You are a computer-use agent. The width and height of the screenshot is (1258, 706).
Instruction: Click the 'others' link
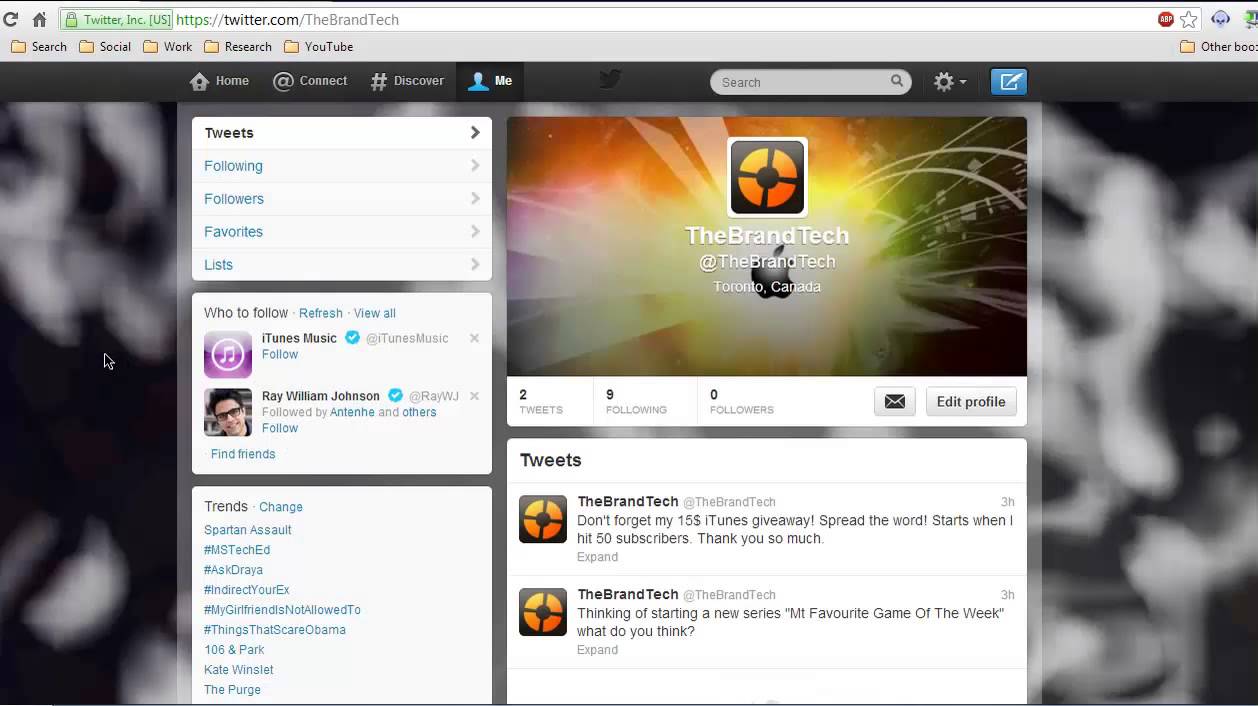pyautogui.click(x=420, y=412)
